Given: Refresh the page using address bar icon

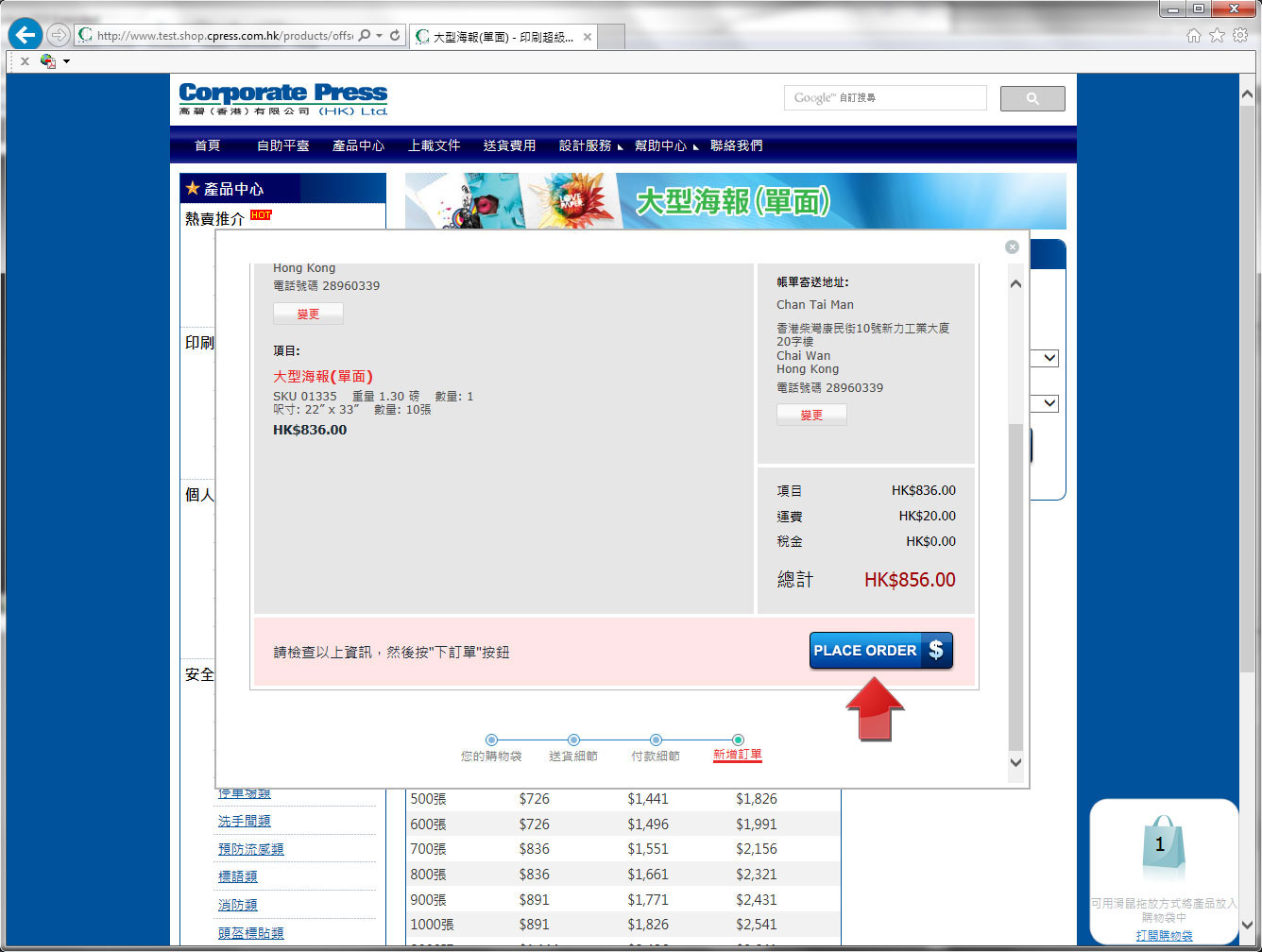Looking at the screenshot, I should coord(395,36).
